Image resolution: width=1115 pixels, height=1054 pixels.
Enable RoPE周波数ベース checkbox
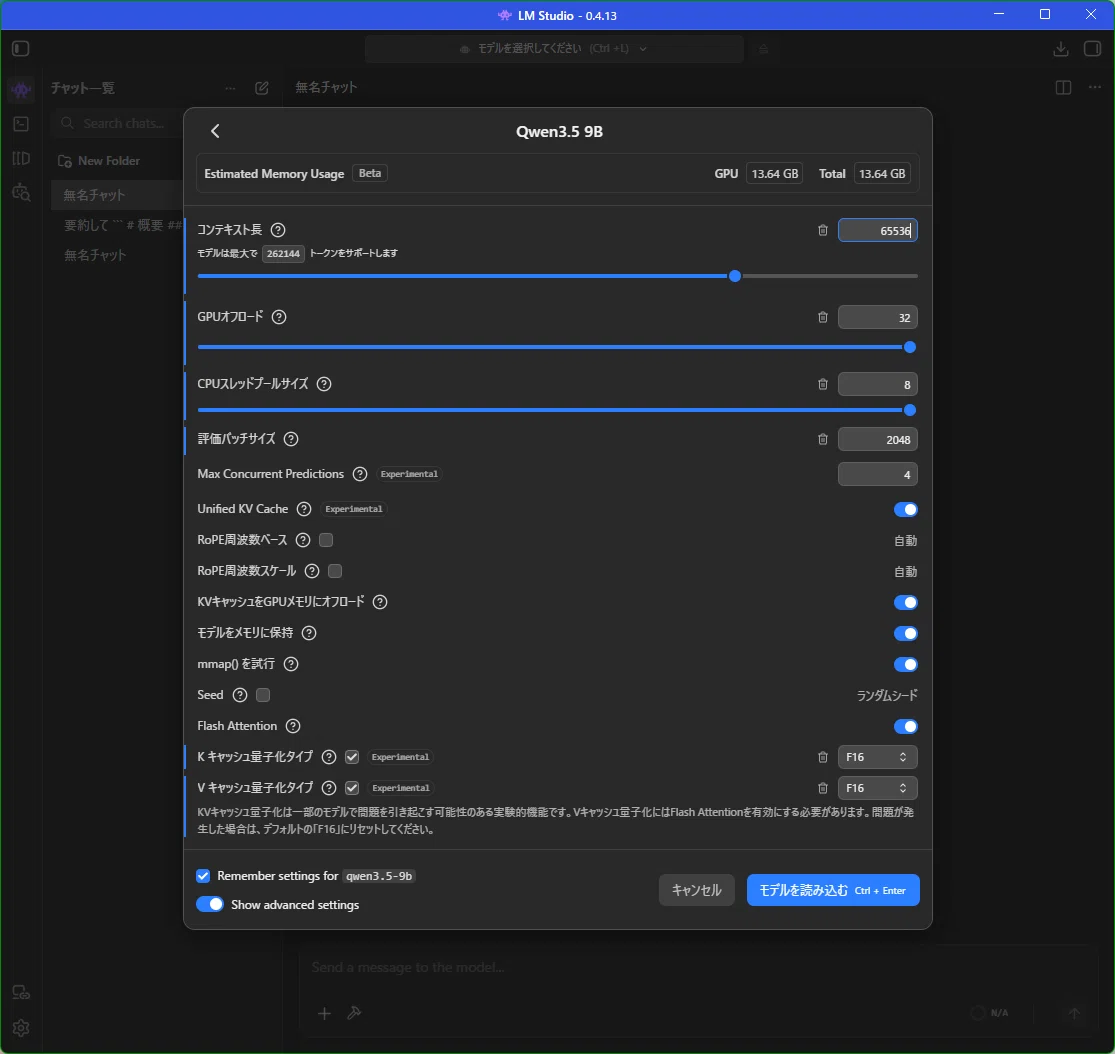326,540
